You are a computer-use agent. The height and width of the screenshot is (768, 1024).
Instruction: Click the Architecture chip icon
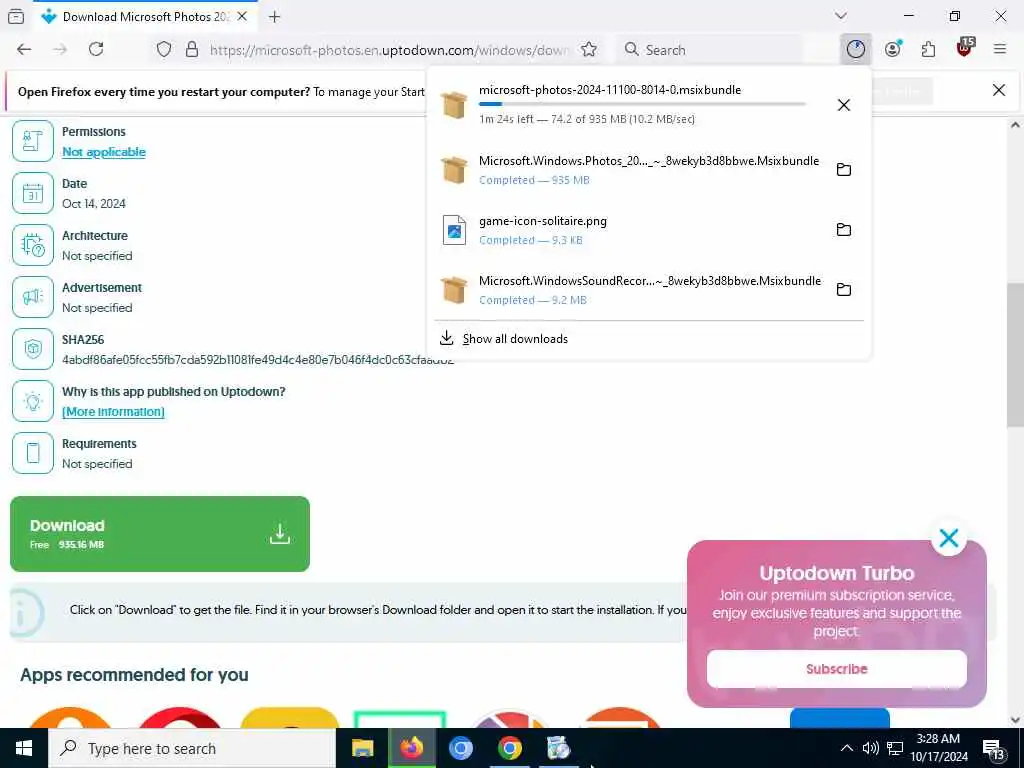click(x=33, y=245)
